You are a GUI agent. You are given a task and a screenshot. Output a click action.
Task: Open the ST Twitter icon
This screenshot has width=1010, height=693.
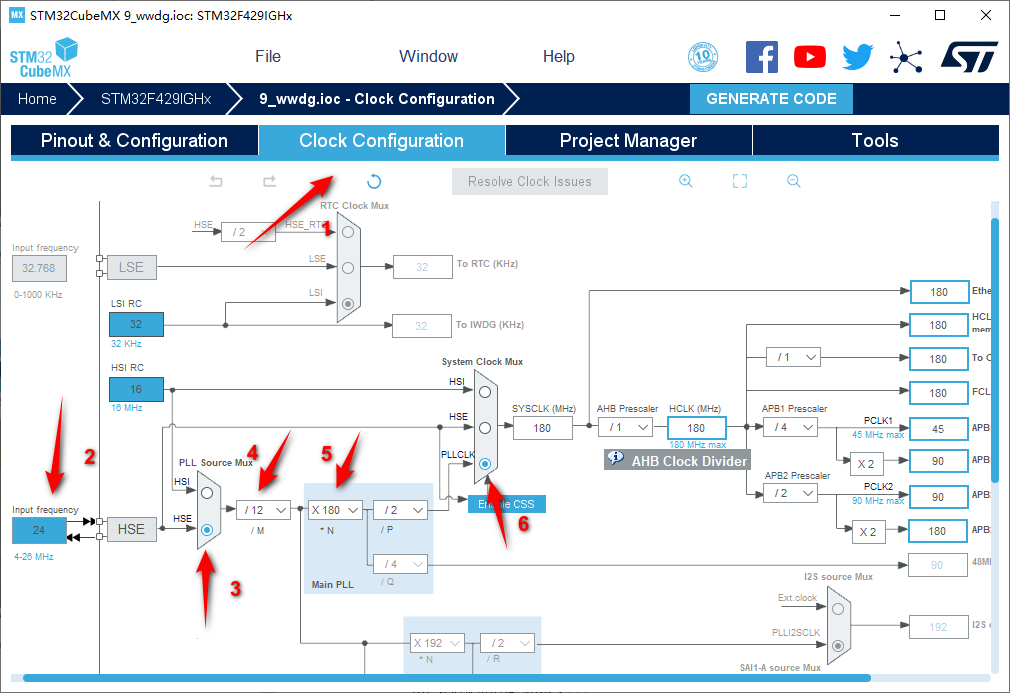pos(857,57)
